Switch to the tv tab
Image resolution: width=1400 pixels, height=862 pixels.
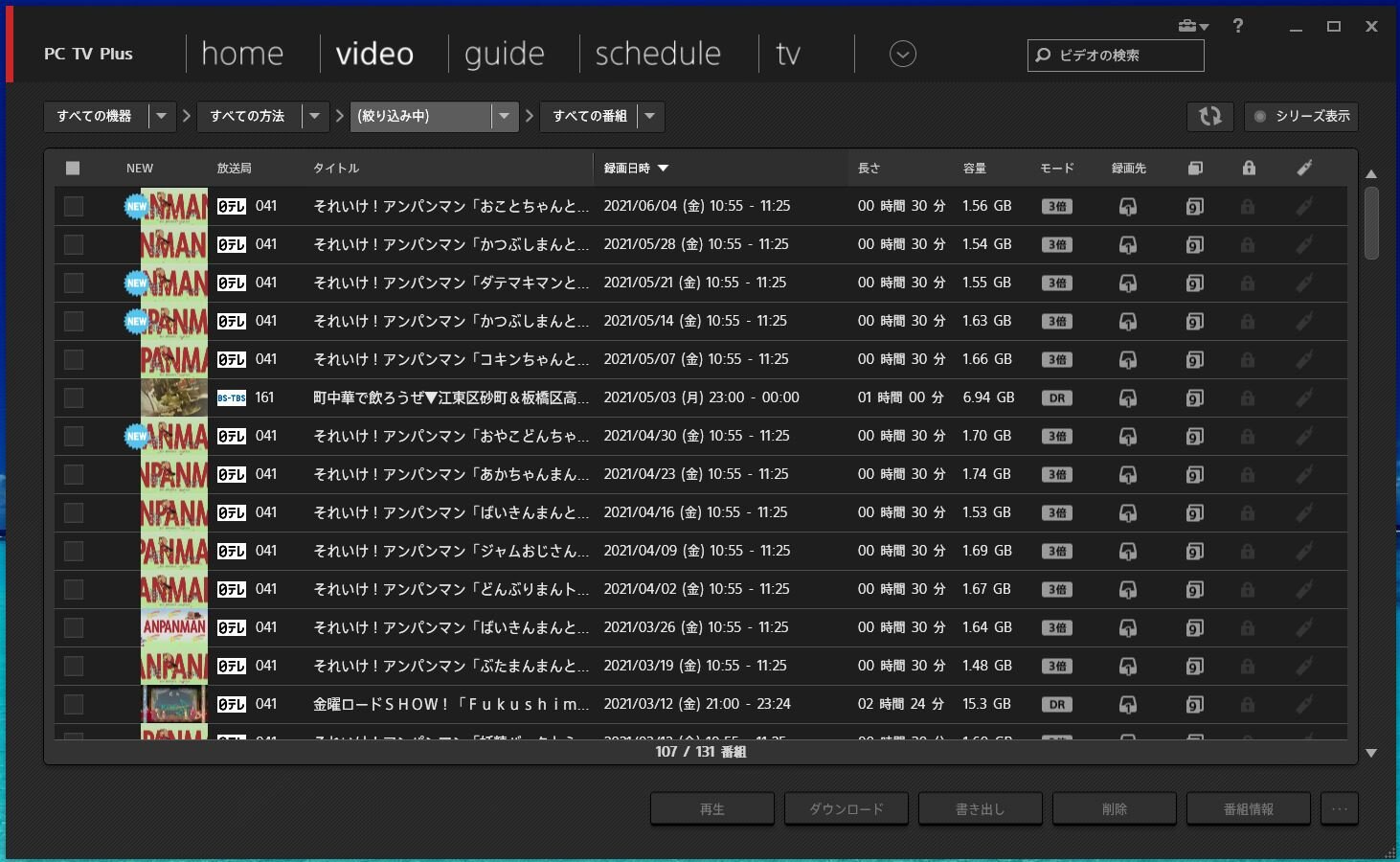pos(788,54)
